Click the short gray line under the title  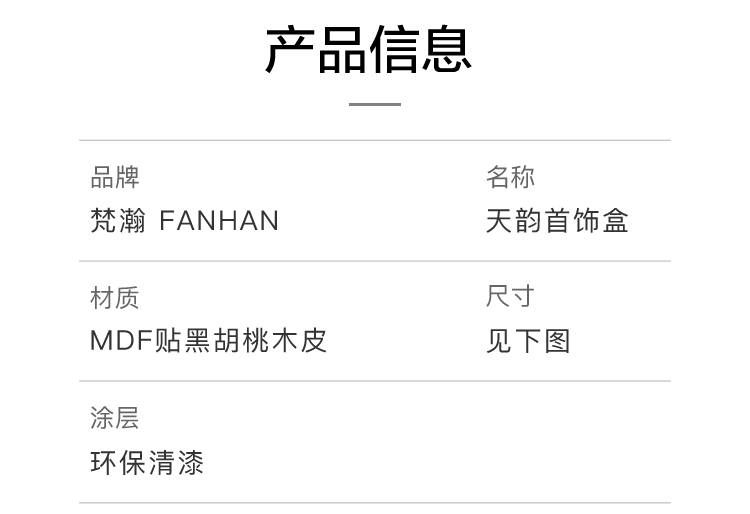tap(374, 104)
